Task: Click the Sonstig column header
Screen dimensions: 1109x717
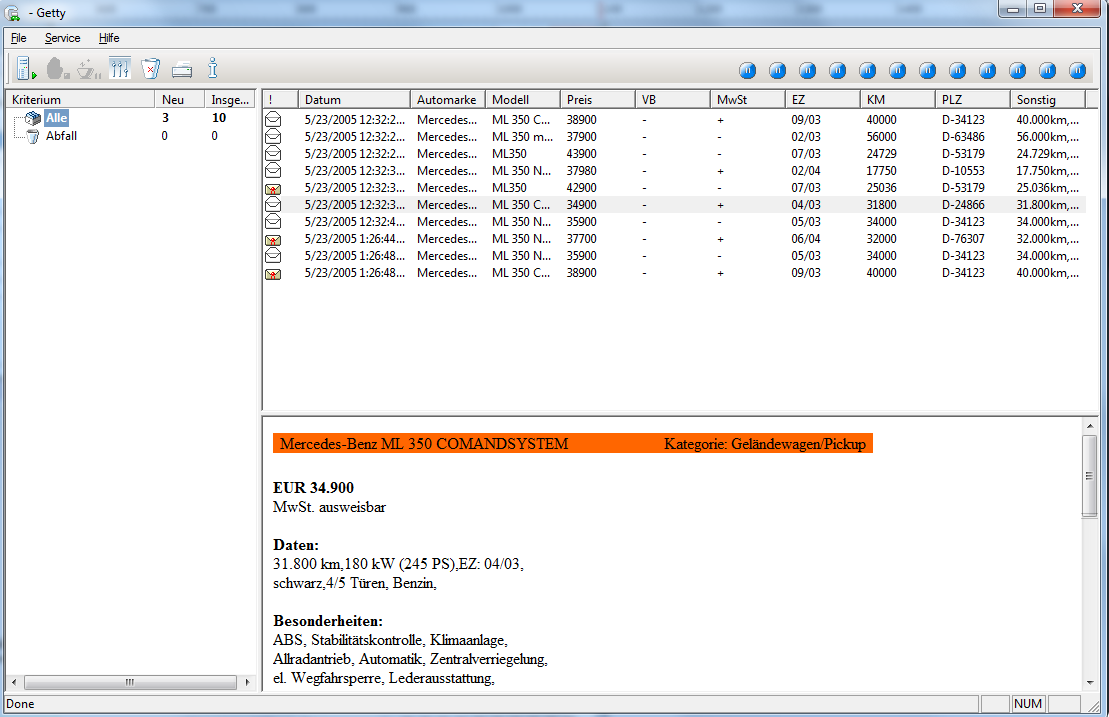Action: click(x=1048, y=100)
